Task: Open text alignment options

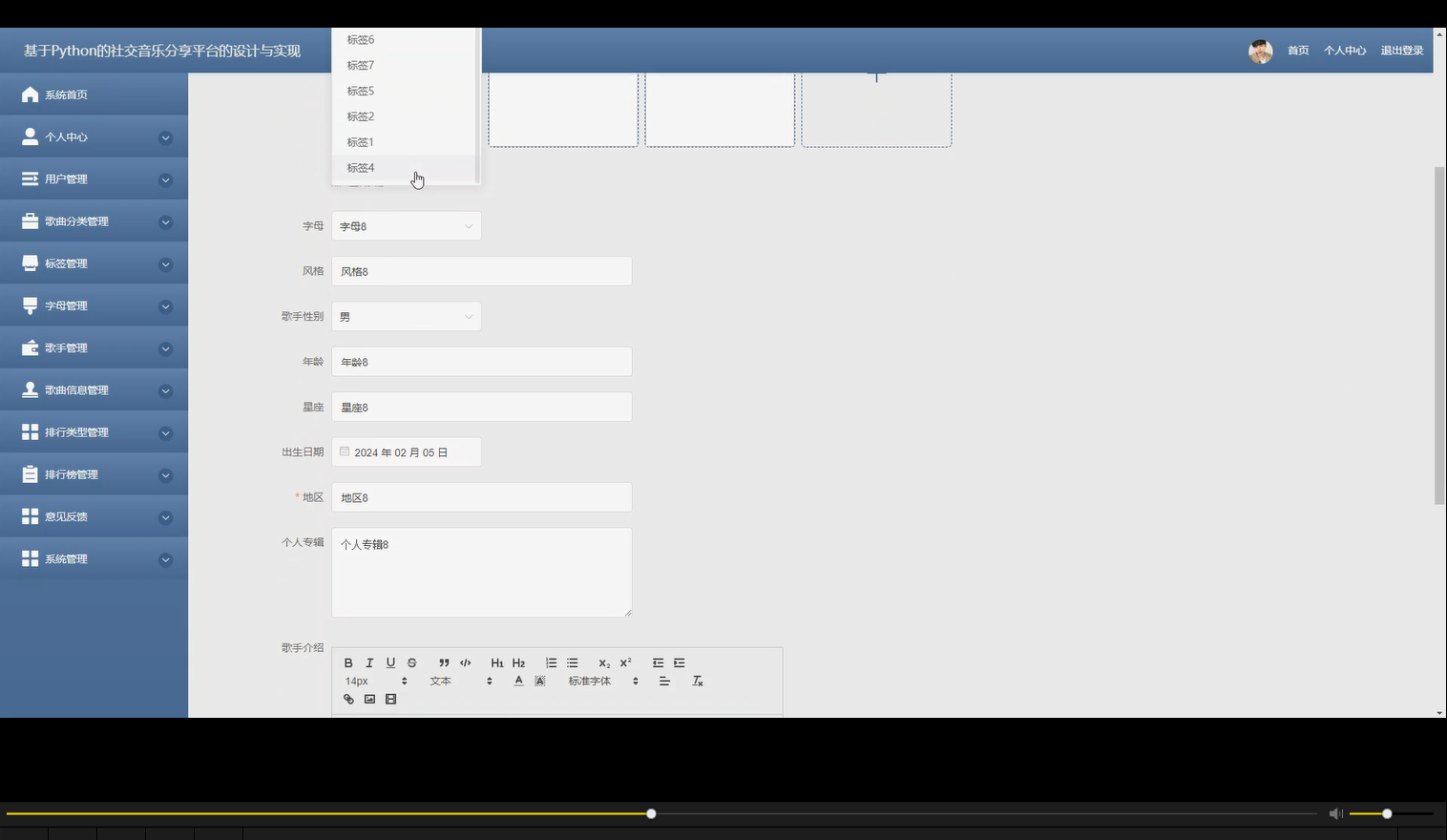Action: click(664, 681)
